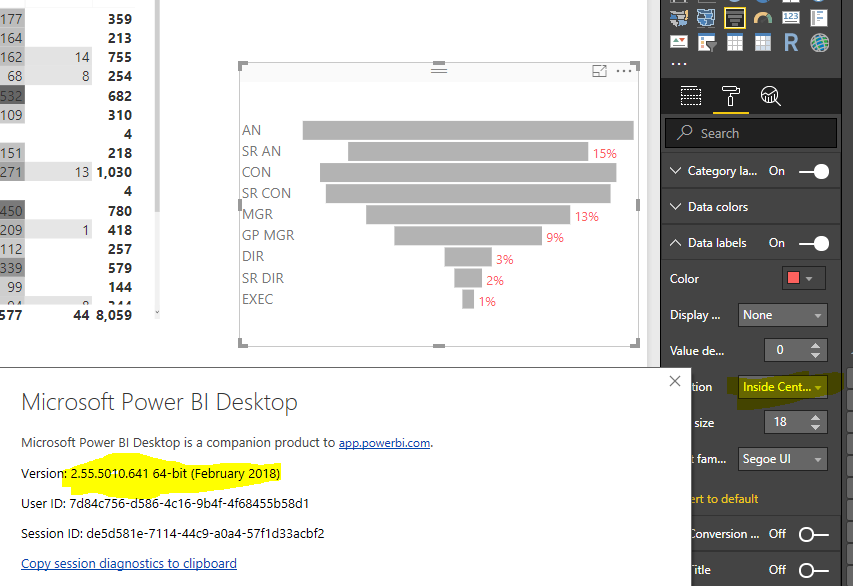Image resolution: width=853 pixels, height=586 pixels.
Task: Click the GP MGR funnel bar
Action: click(x=468, y=236)
